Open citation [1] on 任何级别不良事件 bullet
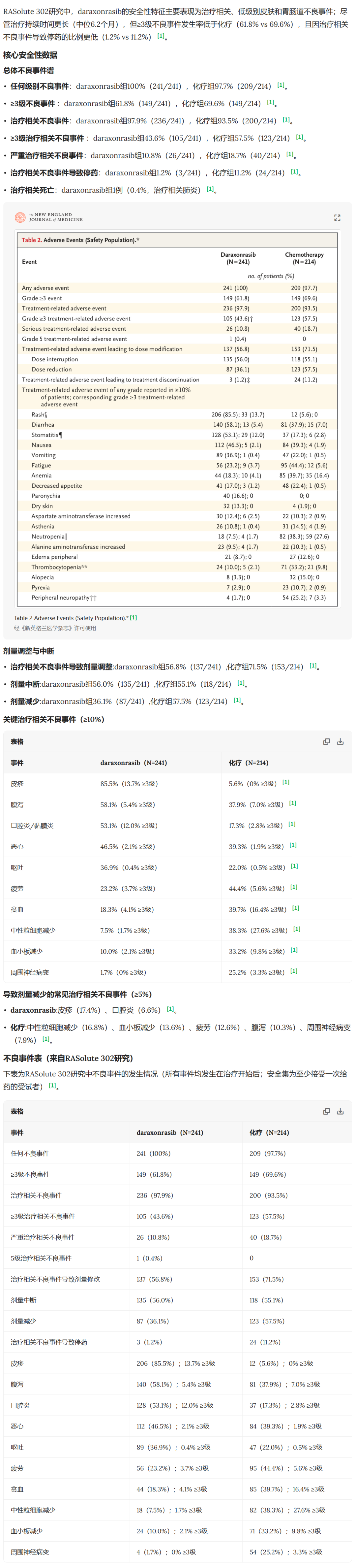Screen dimensions: 356x1568 pos(281,85)
